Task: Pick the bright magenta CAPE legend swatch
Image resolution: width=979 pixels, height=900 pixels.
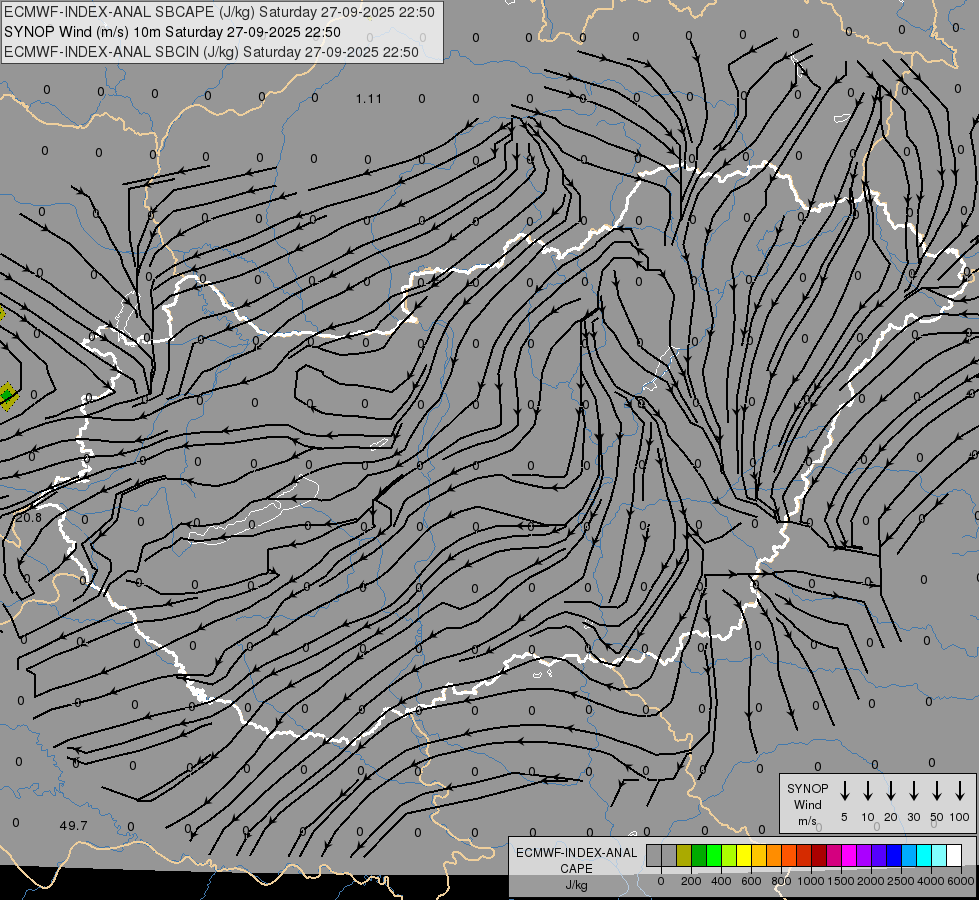Action: (850, 855)
